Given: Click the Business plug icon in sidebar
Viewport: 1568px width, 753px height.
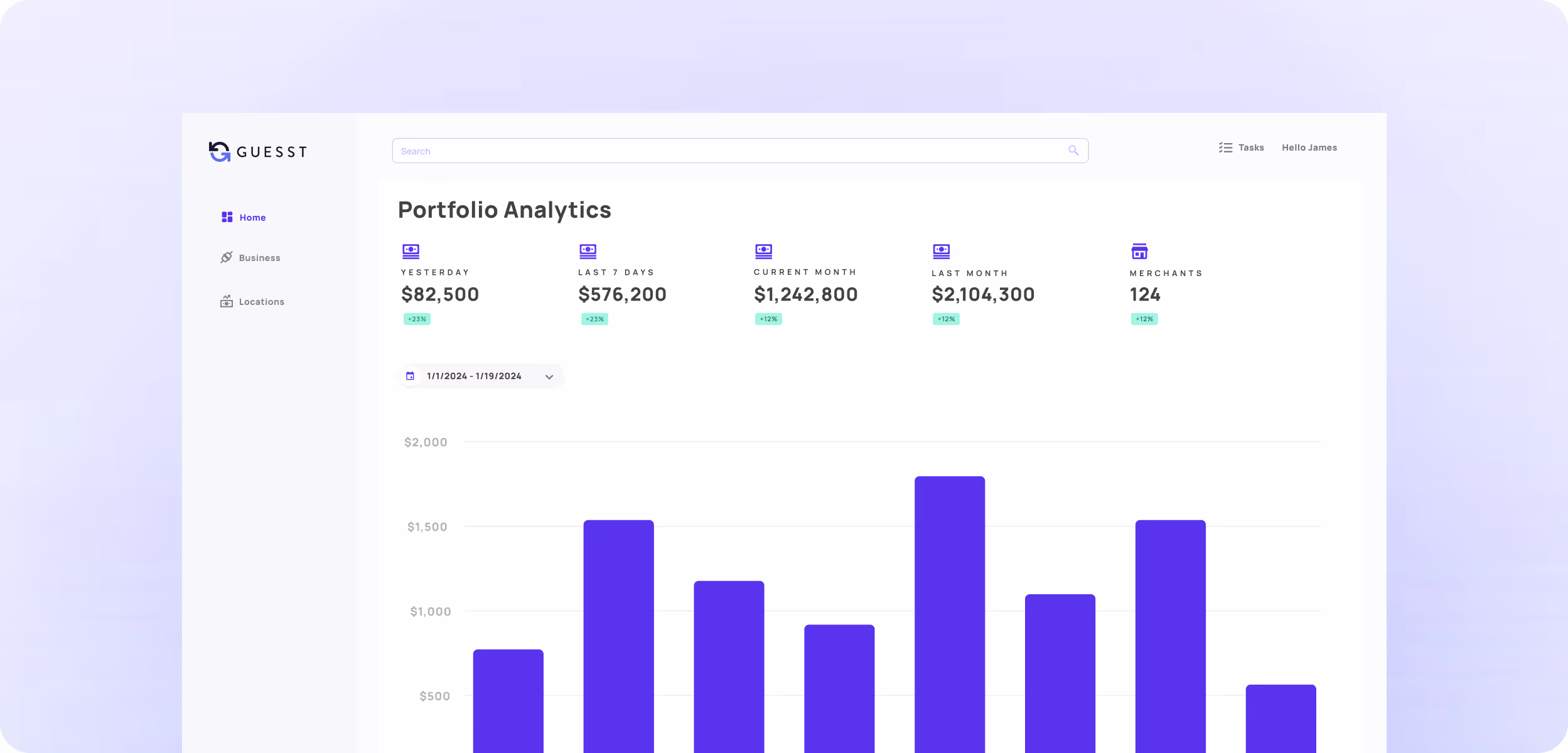Looking at the screenshot, I should pos(227,257).
